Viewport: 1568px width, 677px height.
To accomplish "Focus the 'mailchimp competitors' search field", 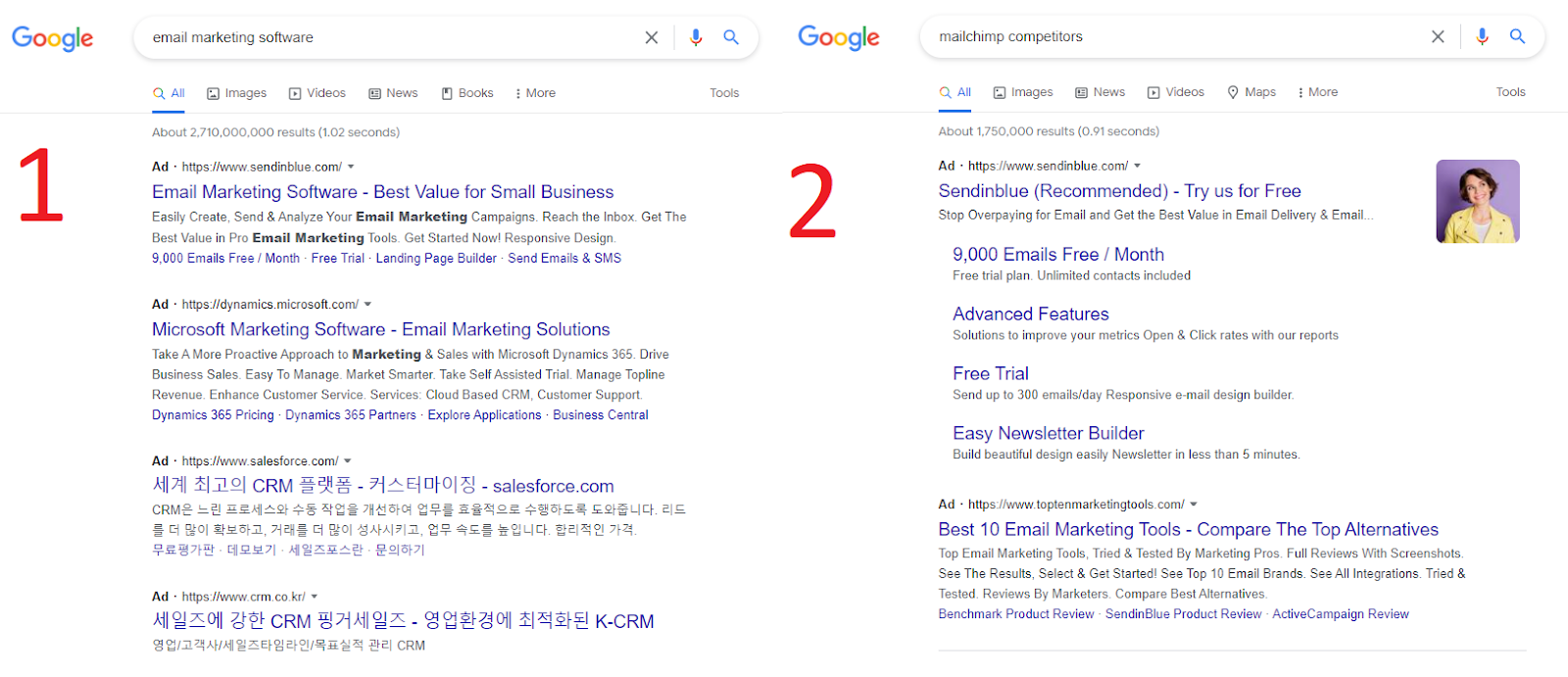I will pos(1176,36).
